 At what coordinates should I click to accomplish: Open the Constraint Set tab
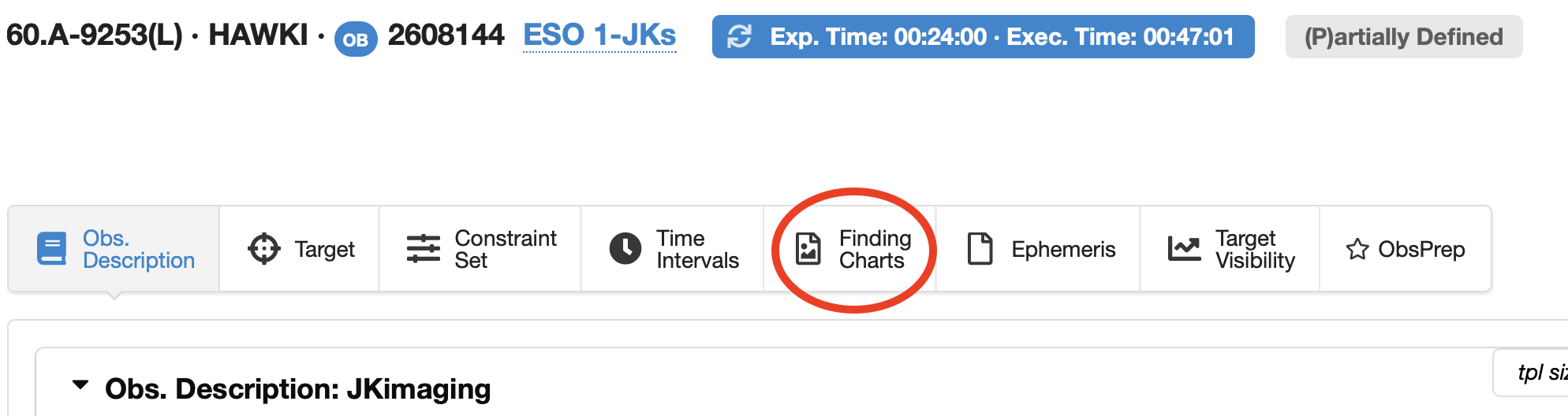tap(505, 249)
